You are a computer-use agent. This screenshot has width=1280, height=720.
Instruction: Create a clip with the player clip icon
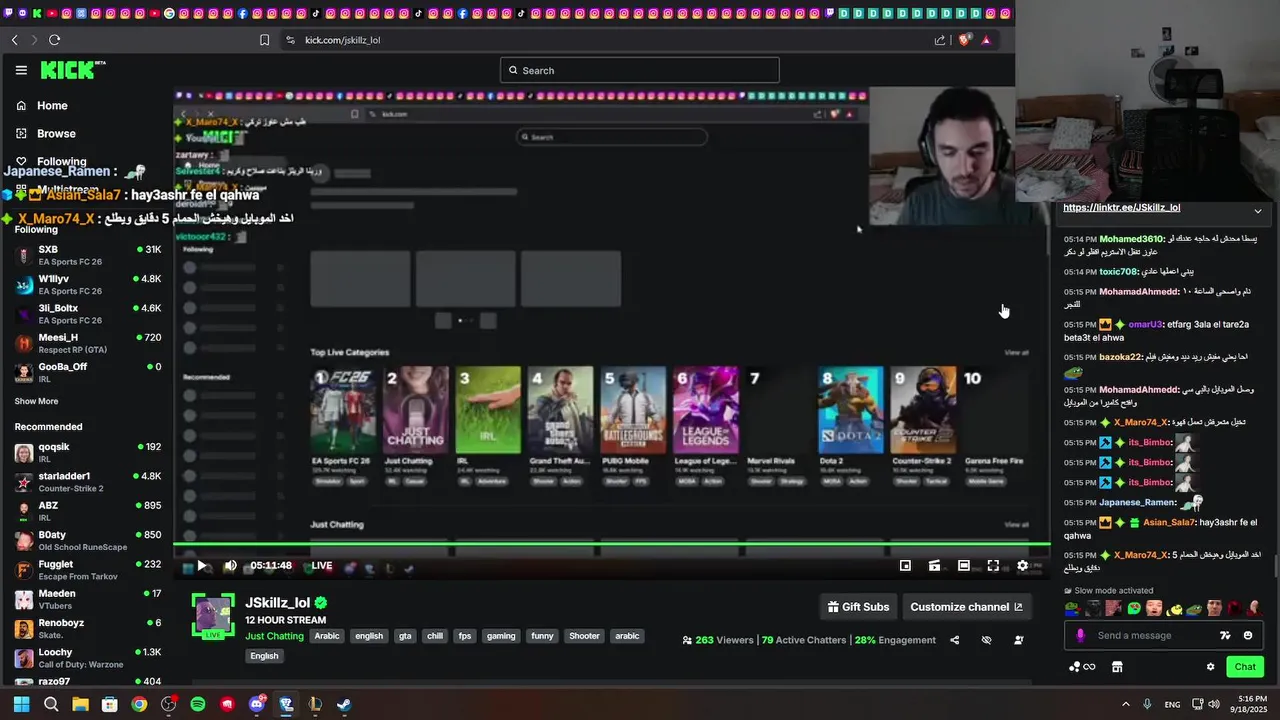click(934, 565)
